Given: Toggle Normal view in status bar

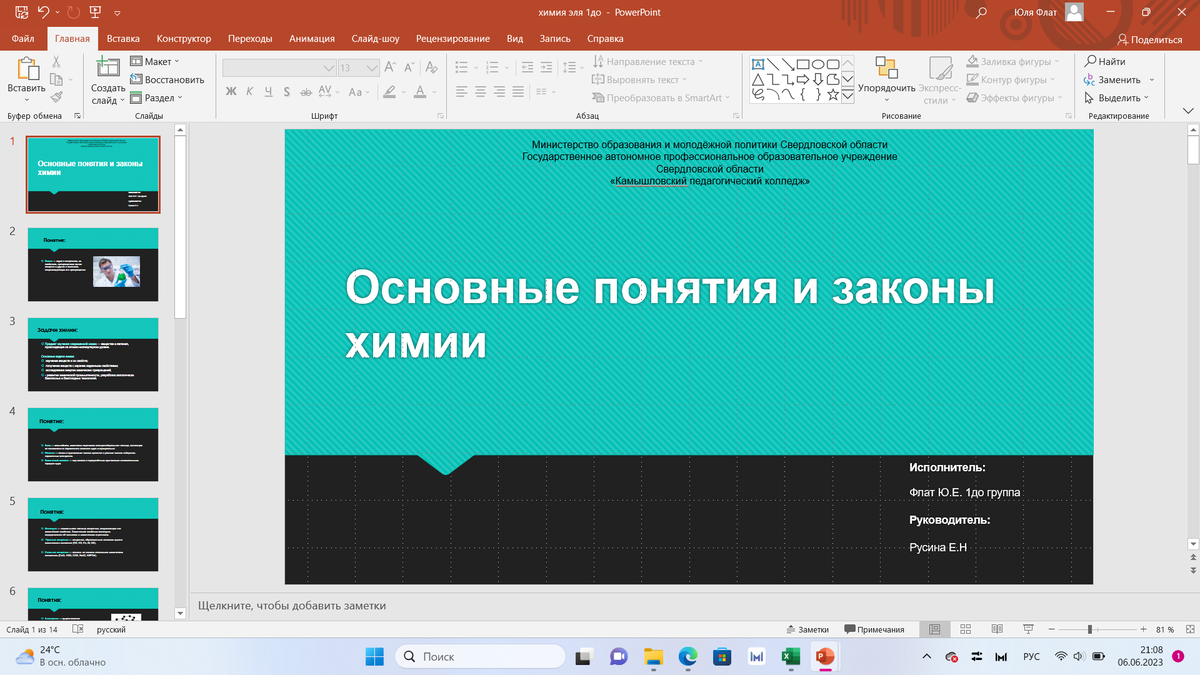Looking at the screenshot, I should 934,629.
